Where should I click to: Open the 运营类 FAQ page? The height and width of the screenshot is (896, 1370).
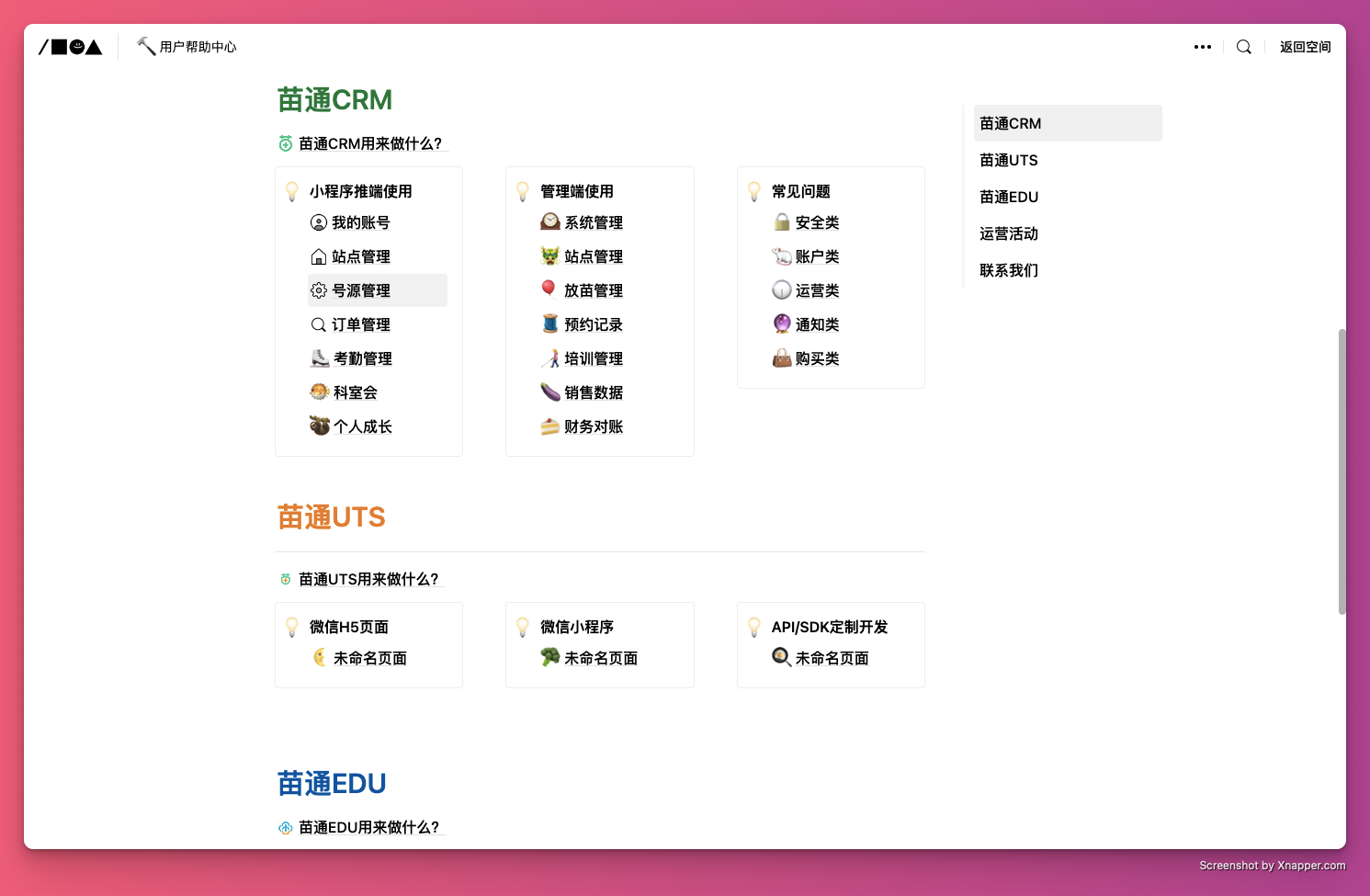[x=818, y=290]
